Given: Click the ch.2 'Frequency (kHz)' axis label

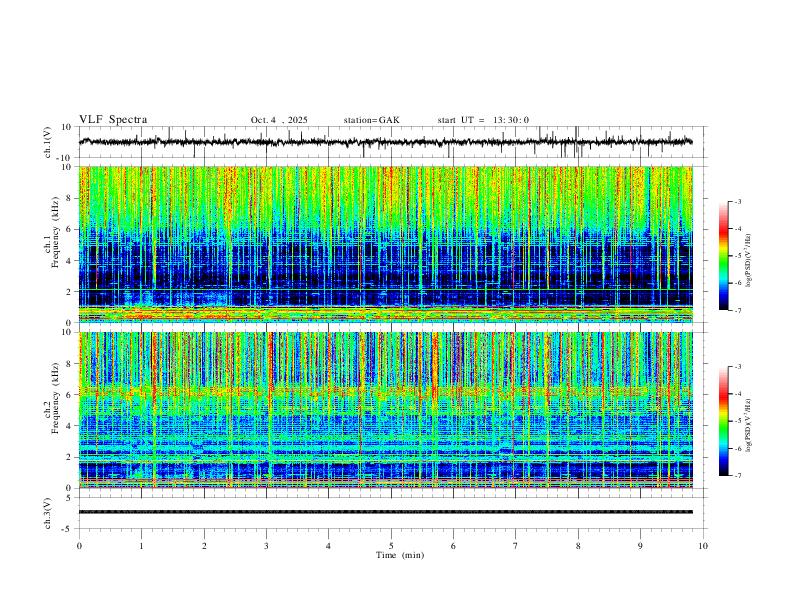Looking at the screenshot, I should coord(56,398).
